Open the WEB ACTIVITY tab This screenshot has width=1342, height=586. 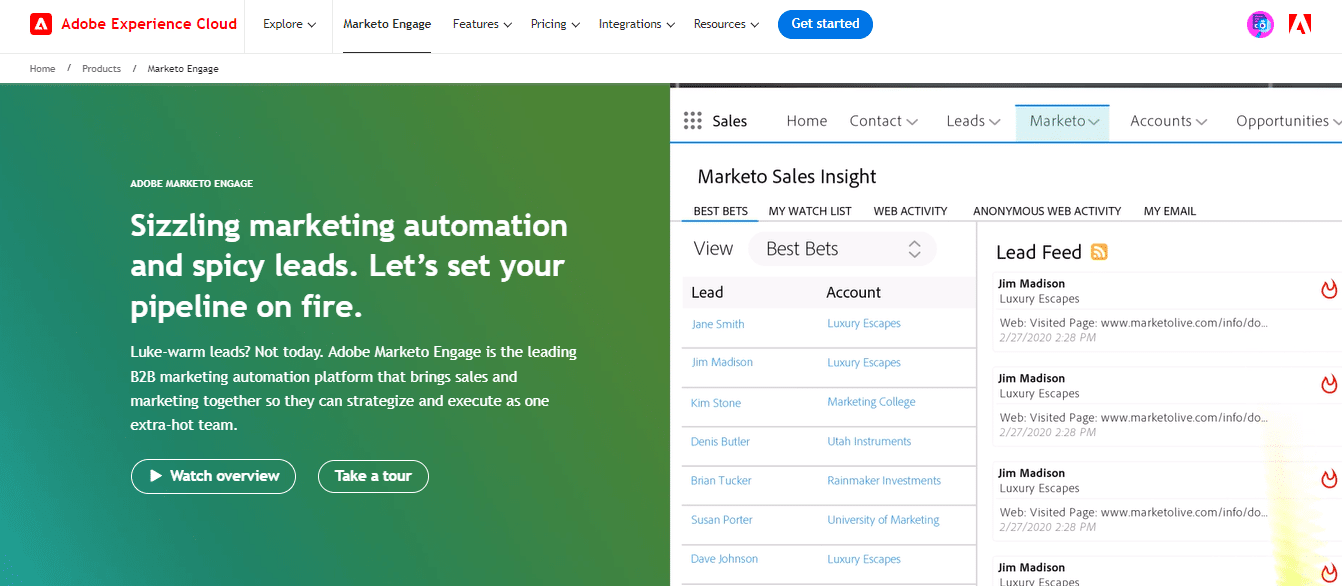[910, 211]
